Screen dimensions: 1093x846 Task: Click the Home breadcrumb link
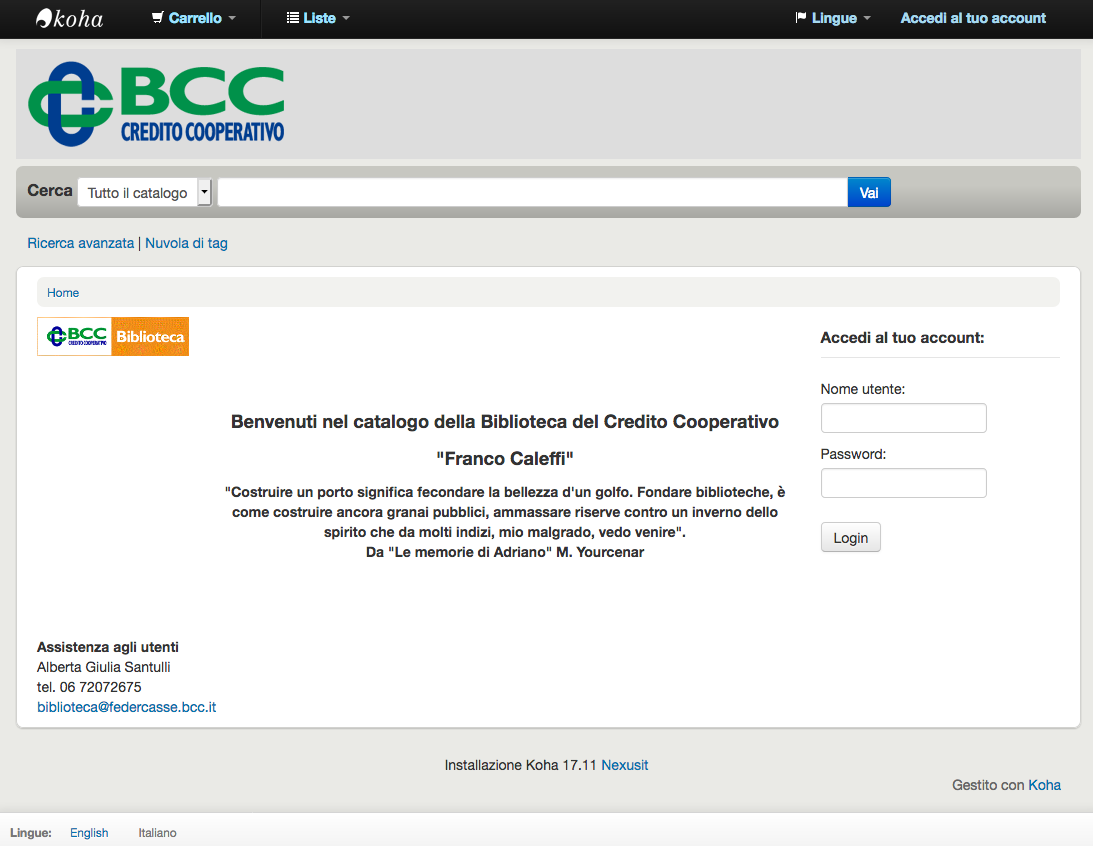63,293
